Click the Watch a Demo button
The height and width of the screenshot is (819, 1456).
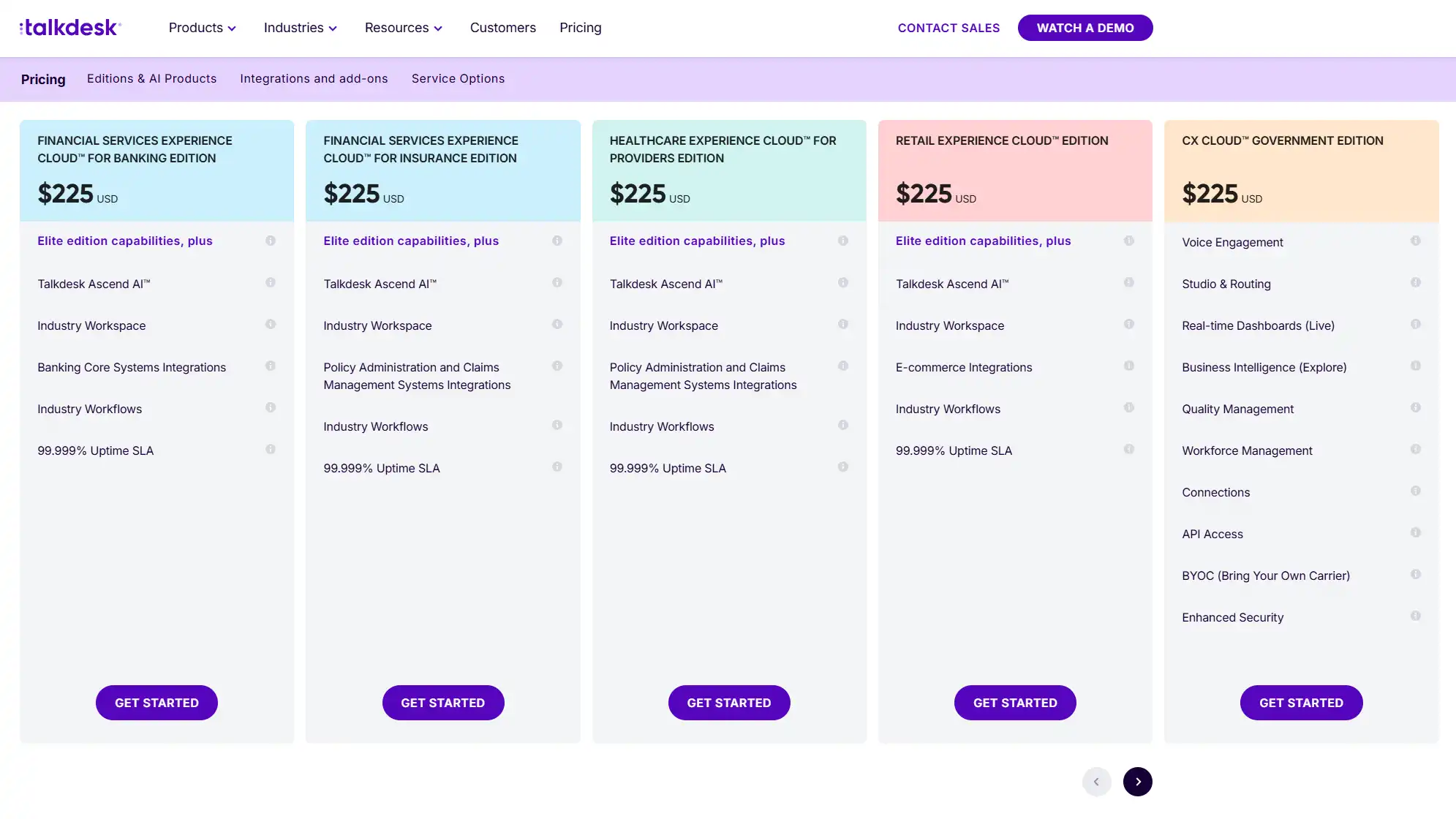point(1085,28)
